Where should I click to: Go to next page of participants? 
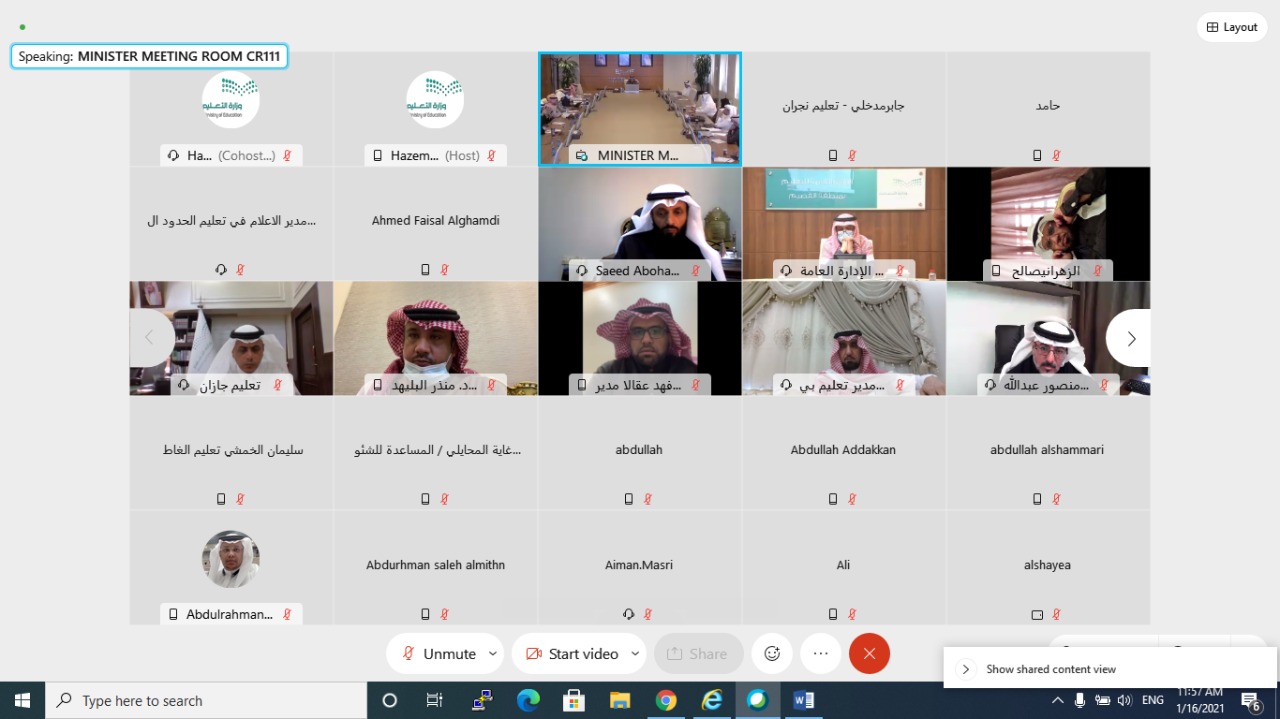(1131, 338)
